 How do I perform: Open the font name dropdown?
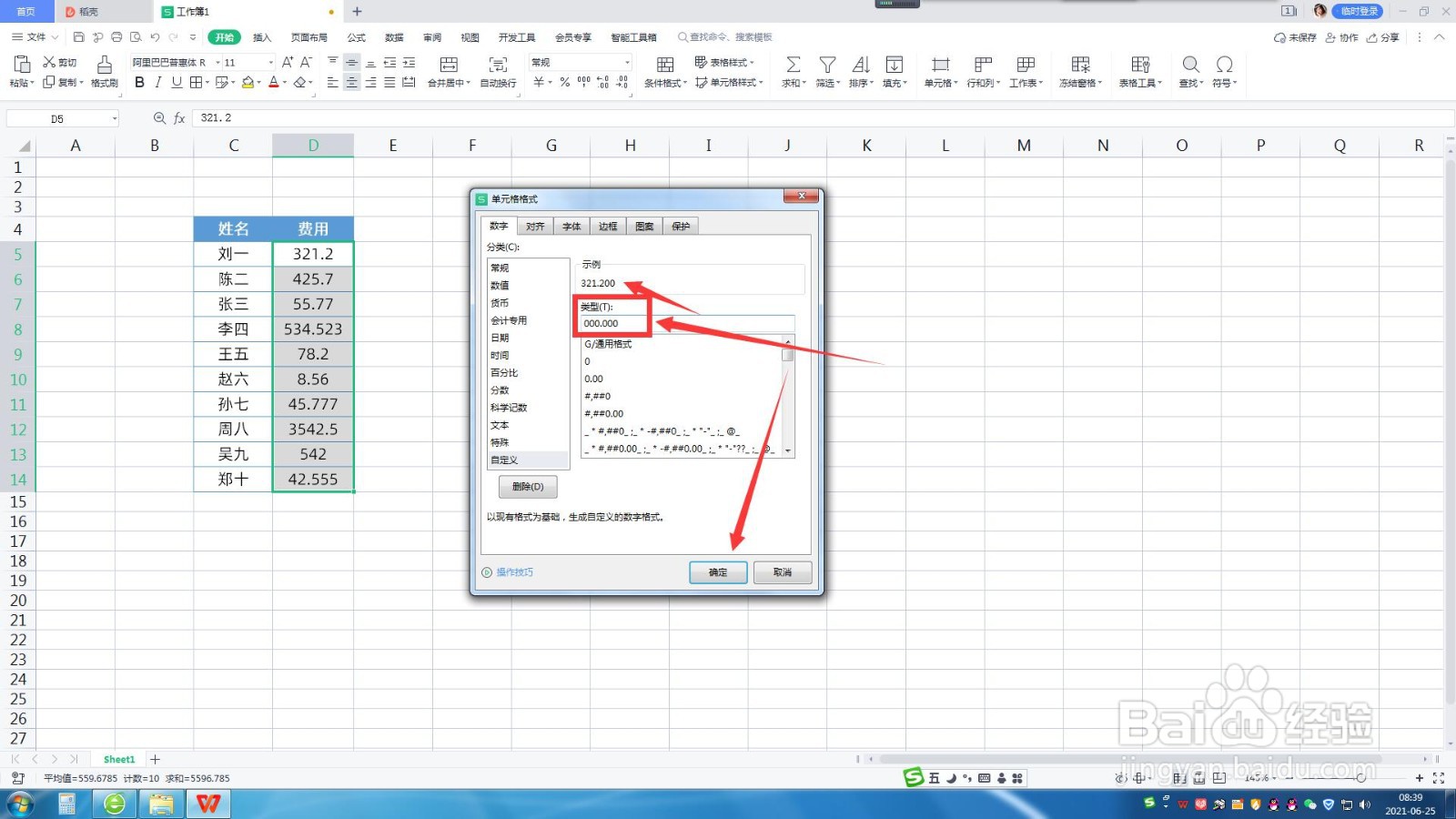(x=216, y=62)
